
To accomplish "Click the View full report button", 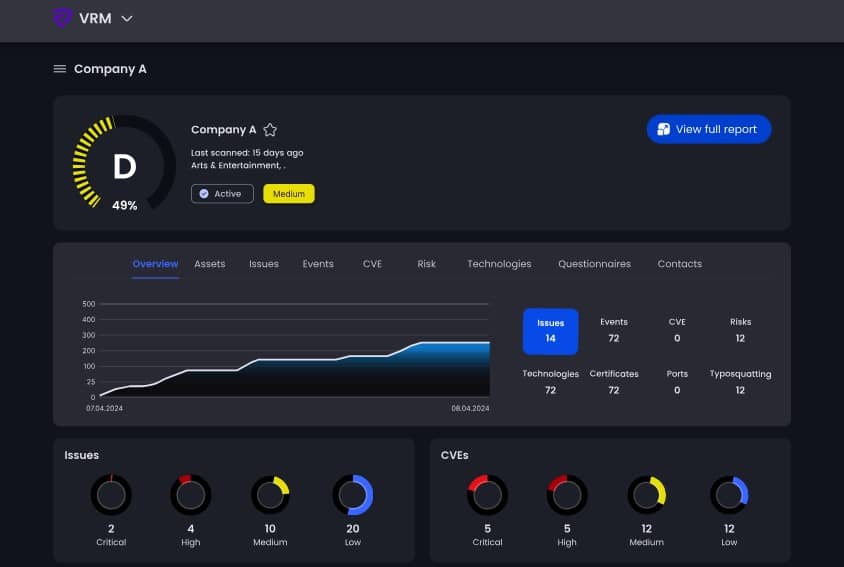I will 709,129.
